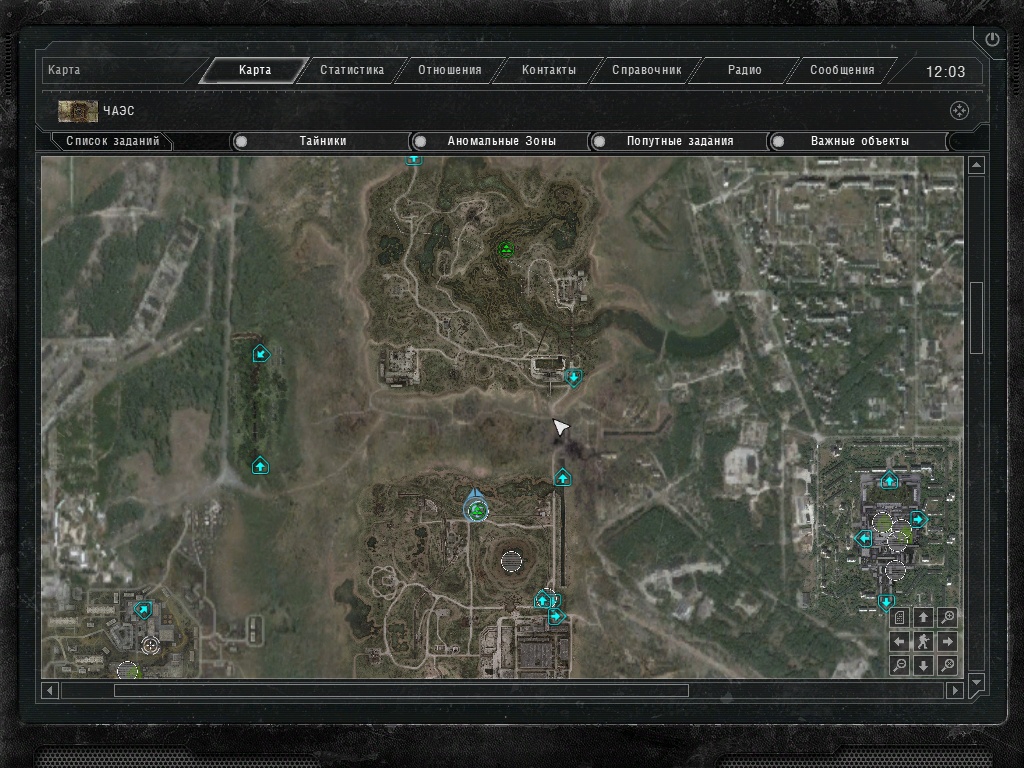The width and height of the screenshot is (1024, 768).
Task: Click the ЧАЭС level thumbnail image
Action: click(x=78, y=111)
